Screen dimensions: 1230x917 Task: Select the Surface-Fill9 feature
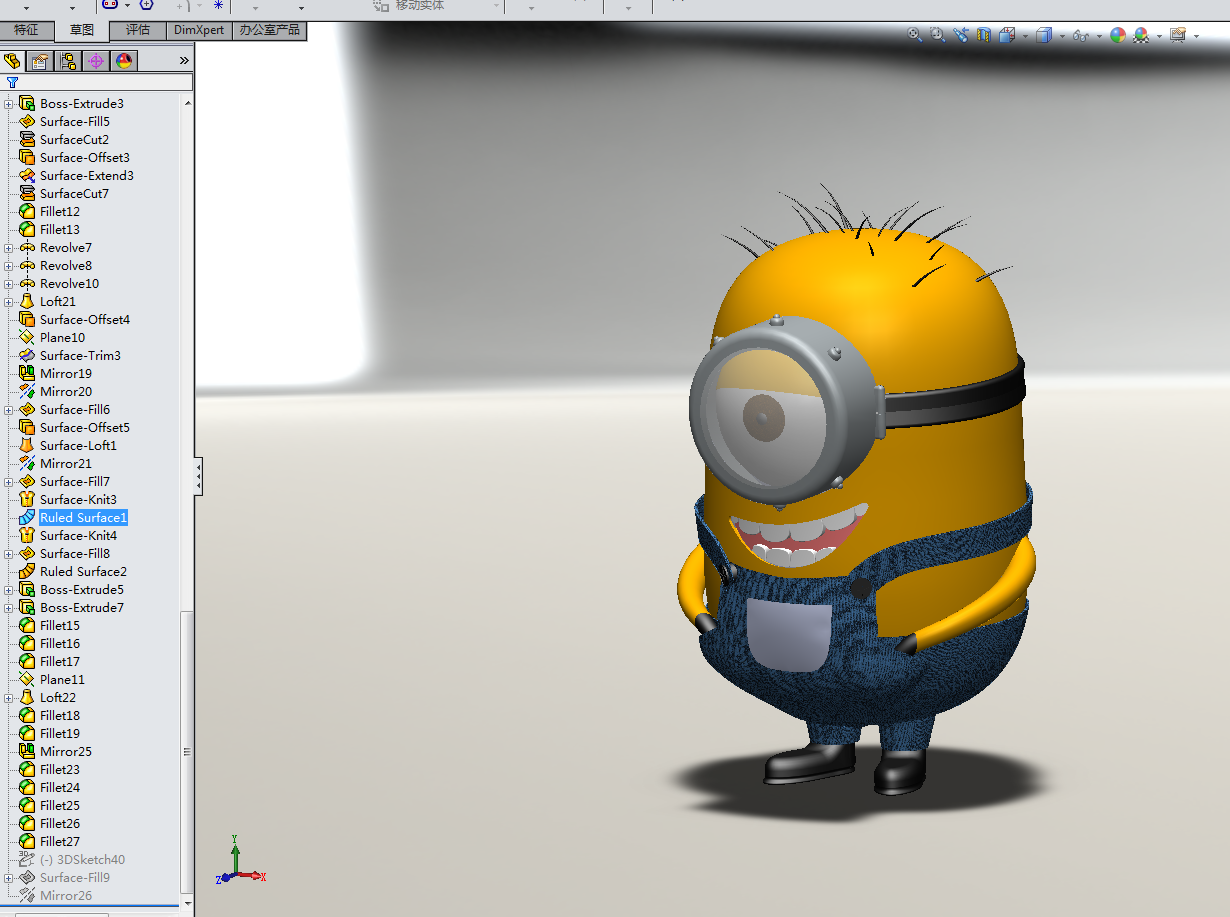coord(75,878)
